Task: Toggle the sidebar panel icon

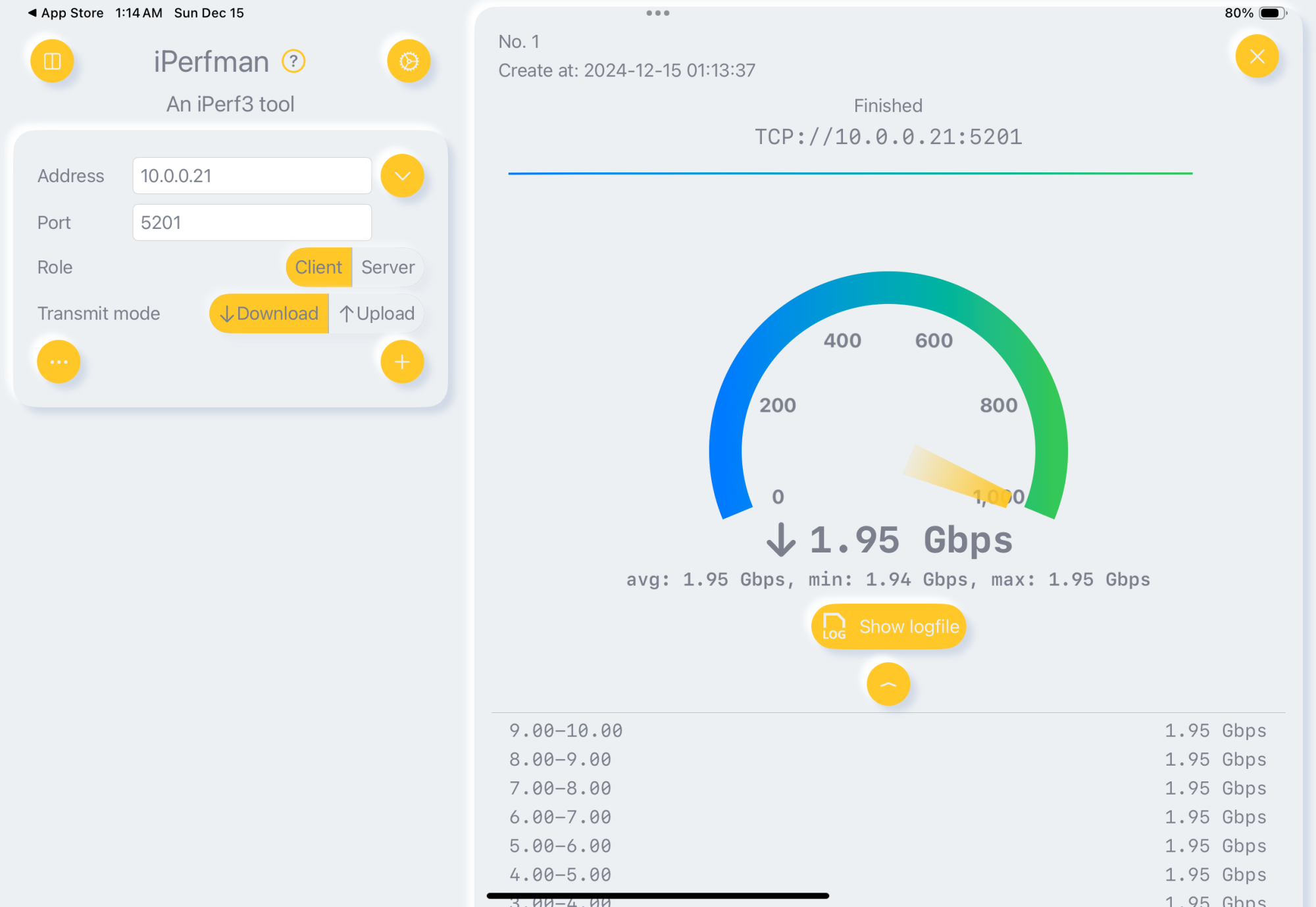Action: (52, 61)
